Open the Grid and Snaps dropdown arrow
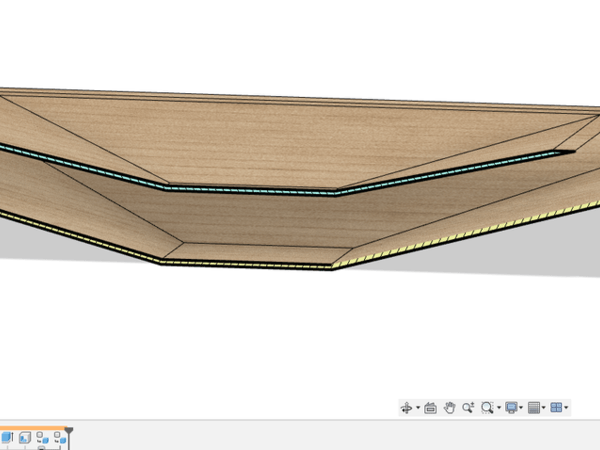Screen dimensions: 600x450 (x=544, y=408)
